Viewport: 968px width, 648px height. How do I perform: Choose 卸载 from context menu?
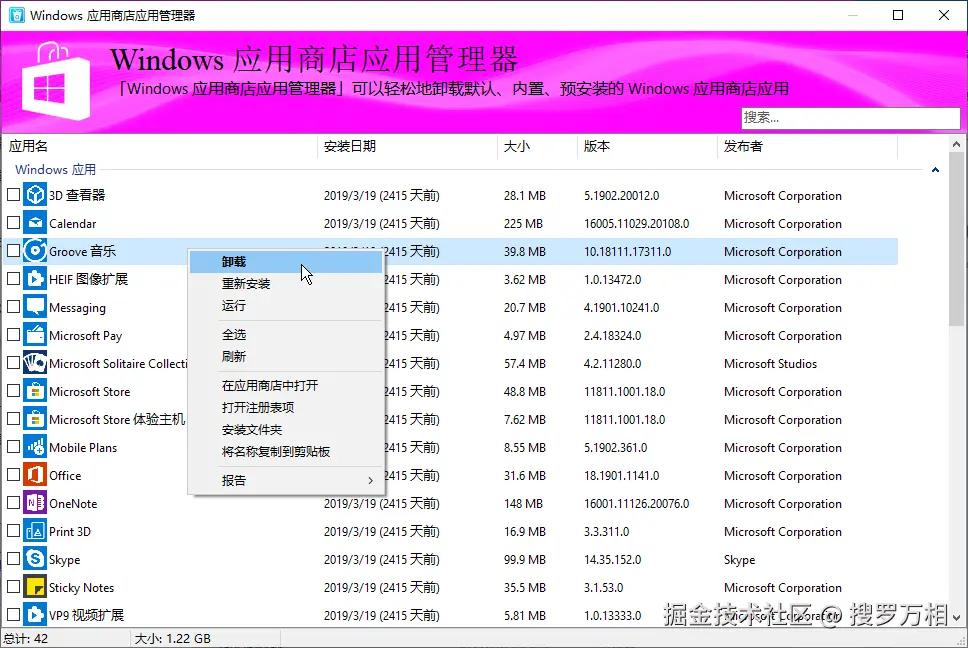pos(286,262)
